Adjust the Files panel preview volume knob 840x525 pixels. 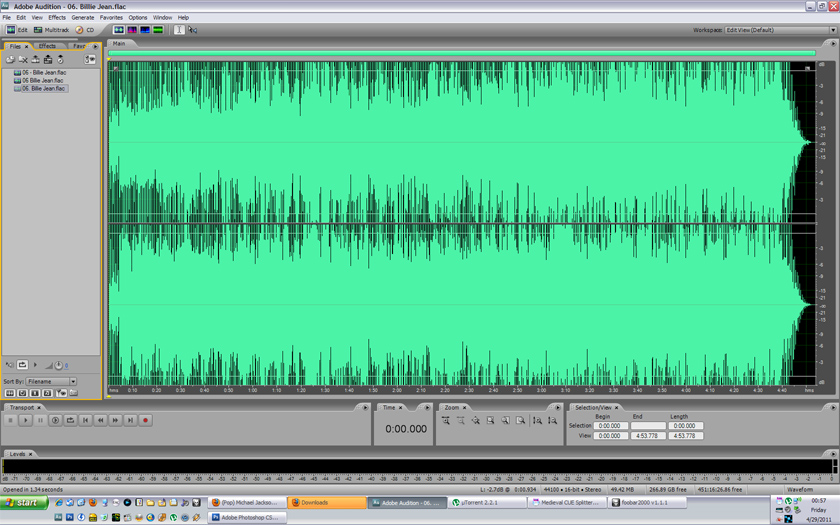pos(58,365)
